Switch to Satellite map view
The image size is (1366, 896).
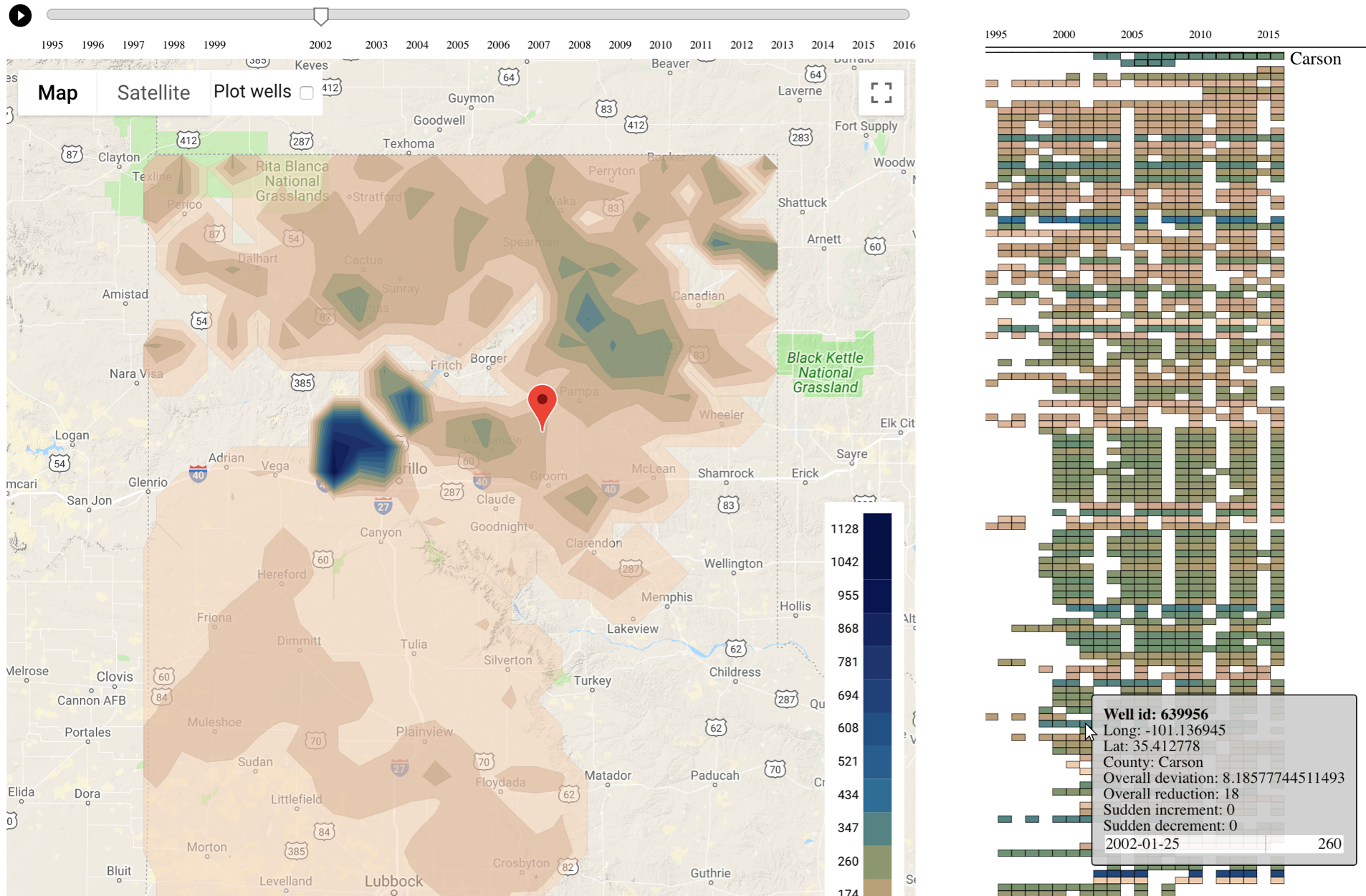coord(153,92)
